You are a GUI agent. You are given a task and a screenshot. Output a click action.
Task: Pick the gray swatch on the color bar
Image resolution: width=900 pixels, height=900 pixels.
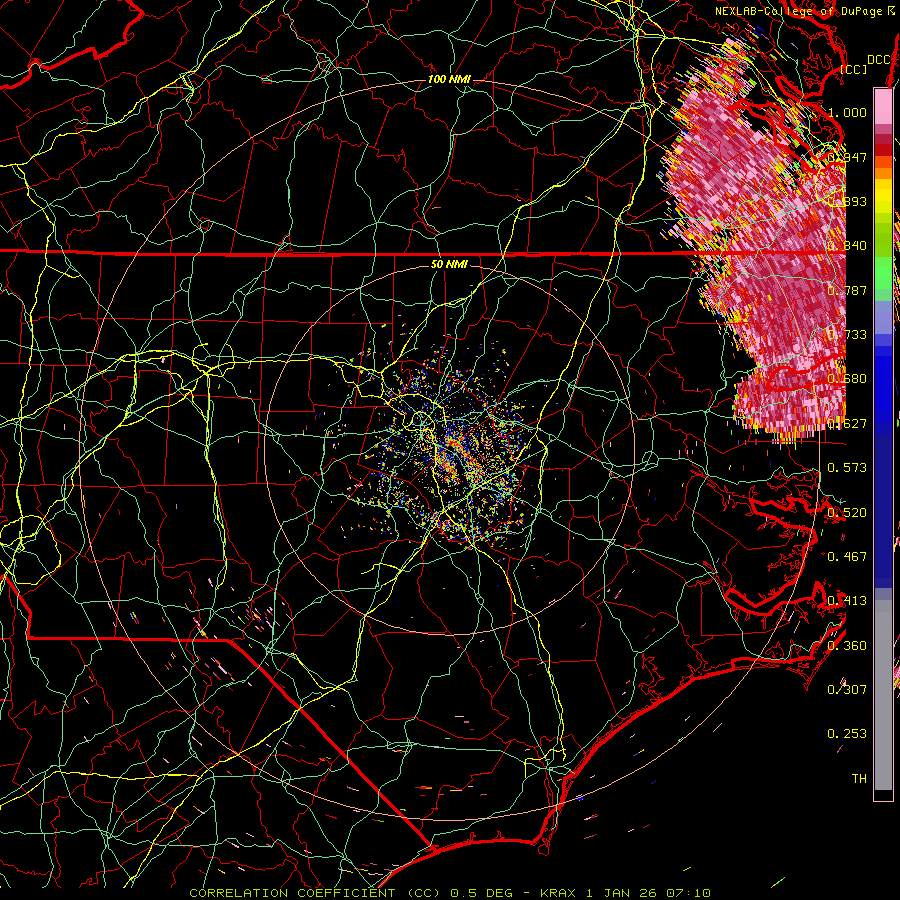click(x=883, y=695)
